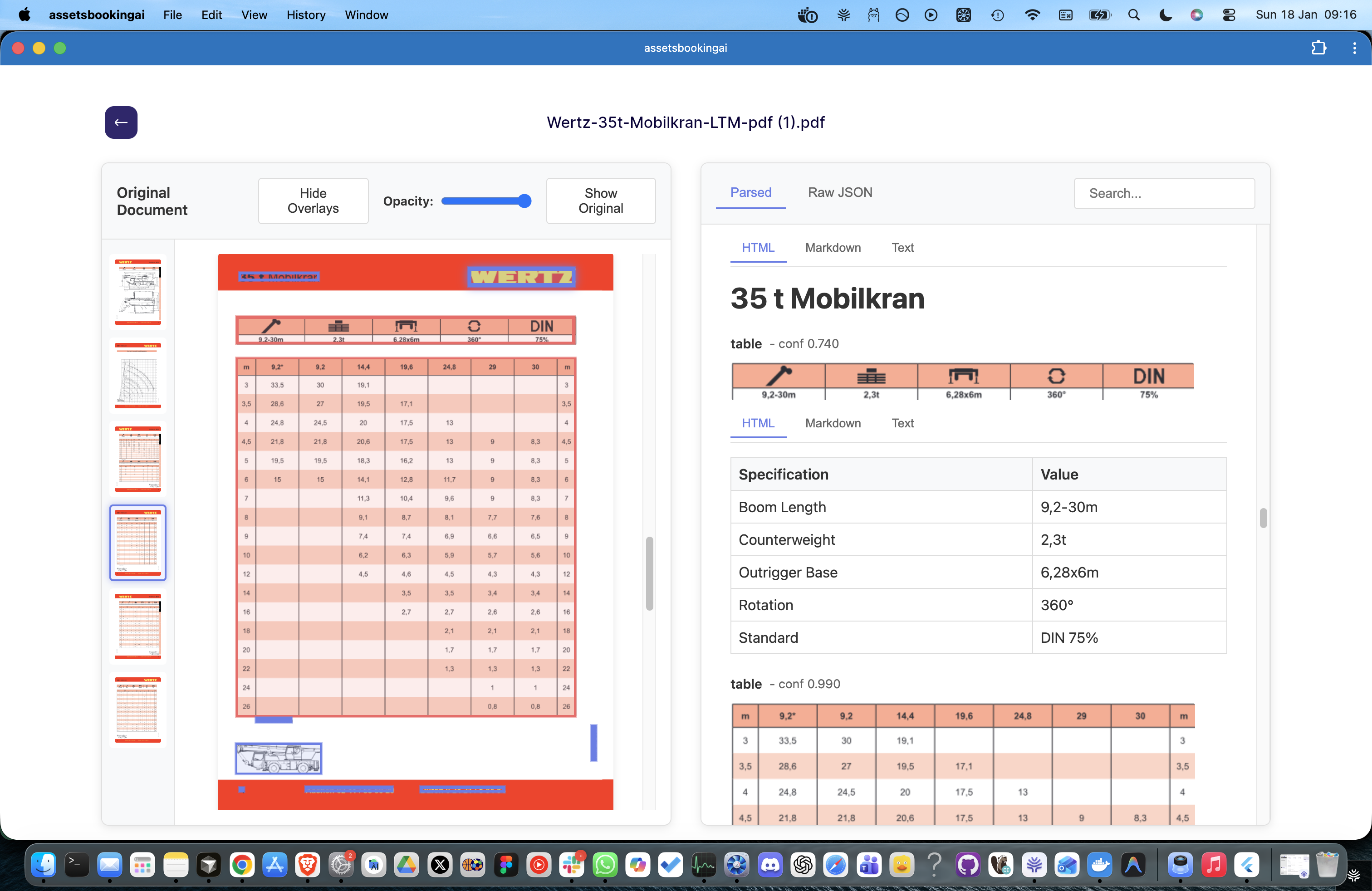The image size is (1372, 891).
Task: Click the Wi-Fi icon in menu bar
Action: pos(1032,15)
